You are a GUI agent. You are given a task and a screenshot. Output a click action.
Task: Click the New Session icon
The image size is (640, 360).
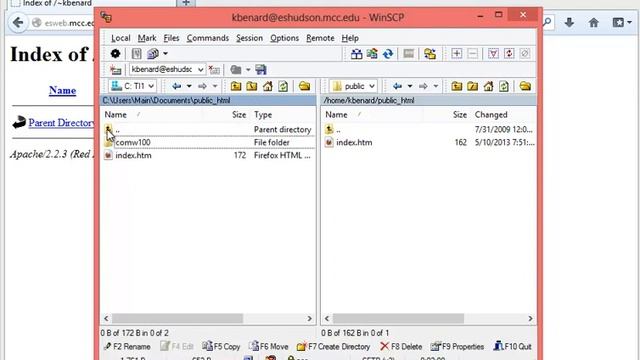click(x=116, y=70)
